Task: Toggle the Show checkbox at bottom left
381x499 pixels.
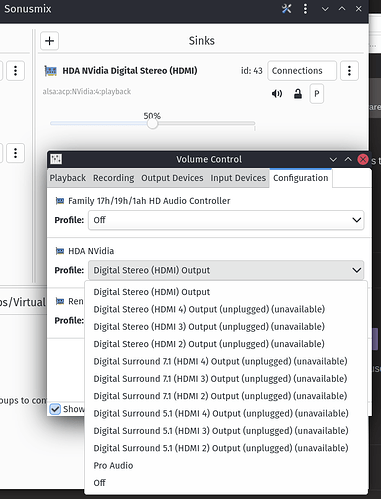Action: pos(55,409)
